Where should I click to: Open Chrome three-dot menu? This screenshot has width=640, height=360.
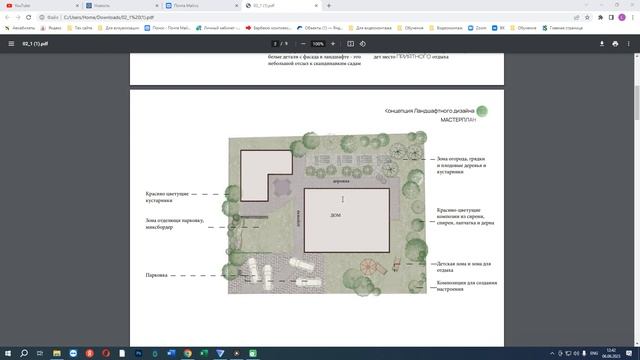633,18
